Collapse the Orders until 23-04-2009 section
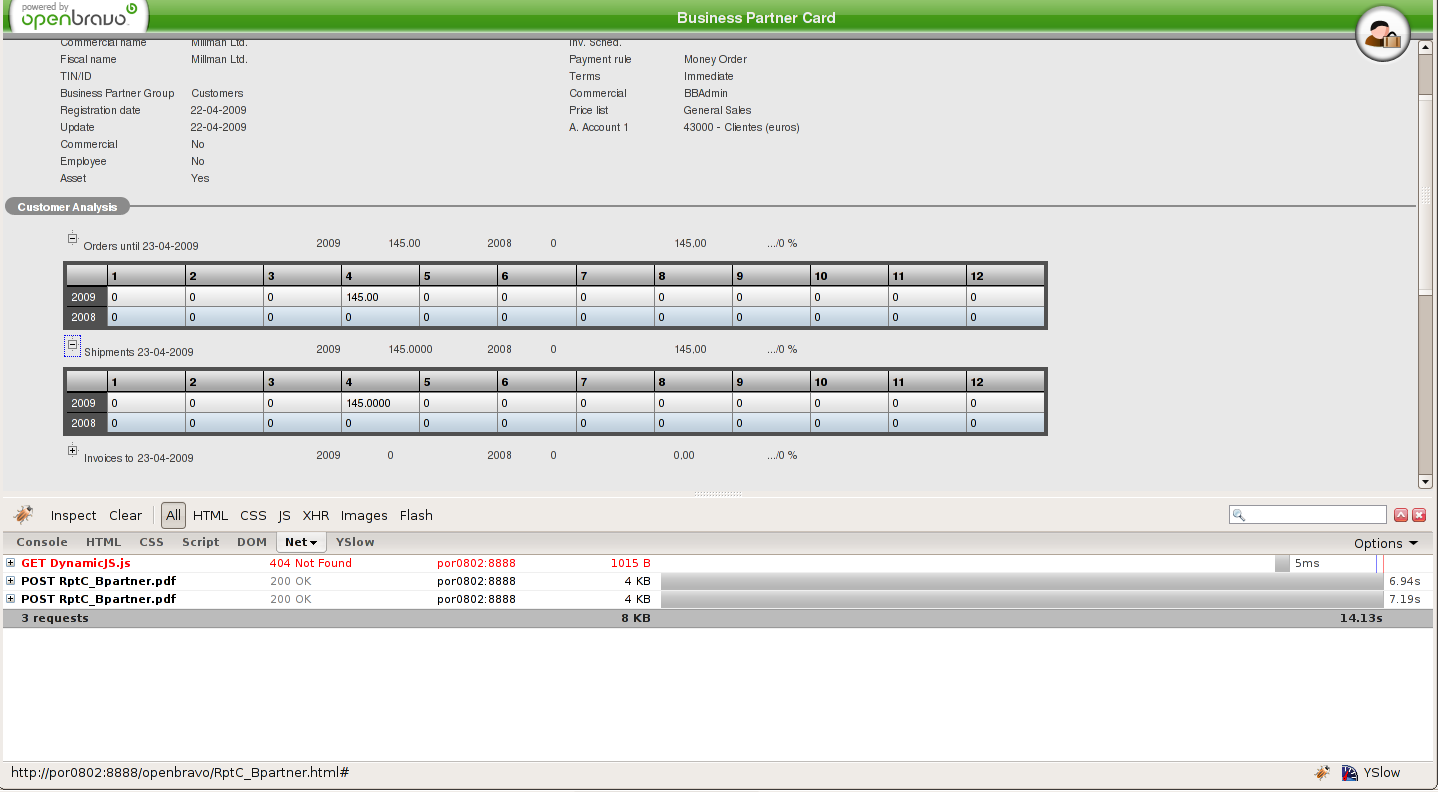The height and width of the screenshot is (792, 1438). 72,238
